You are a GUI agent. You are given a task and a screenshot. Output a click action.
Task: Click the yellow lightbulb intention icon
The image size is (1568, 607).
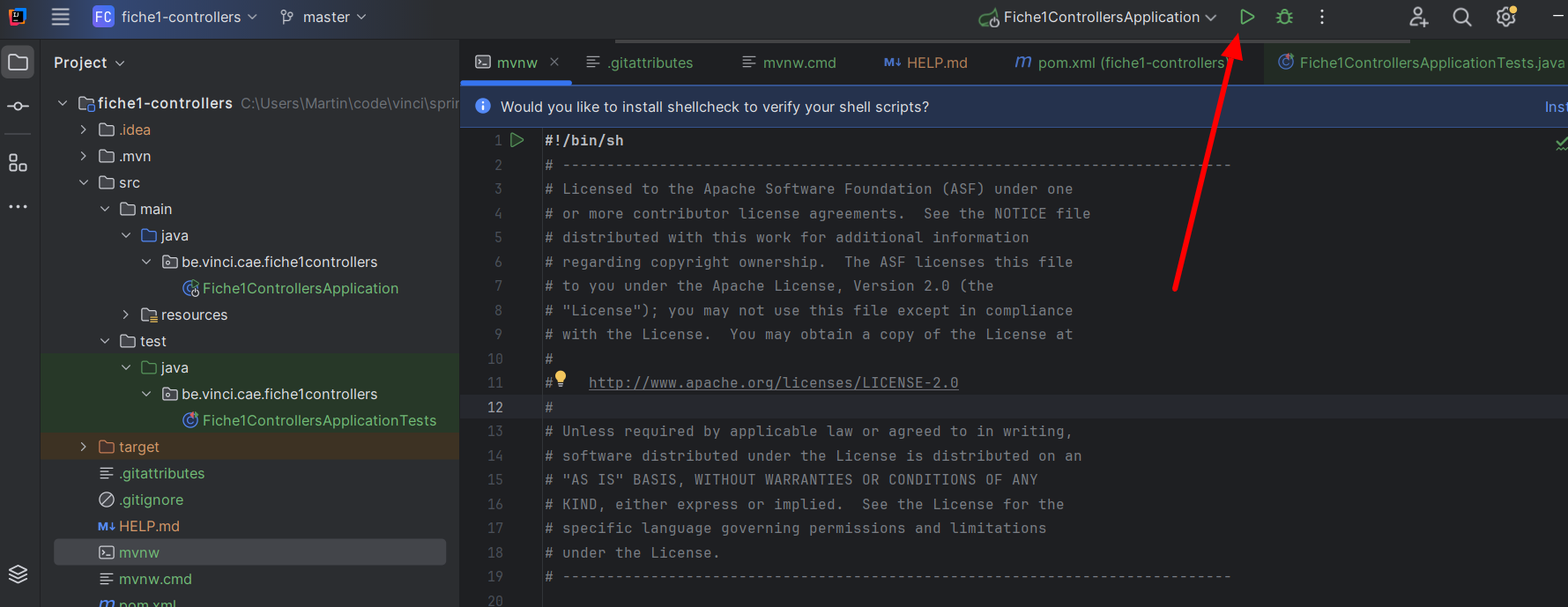[x=561, y=379]
